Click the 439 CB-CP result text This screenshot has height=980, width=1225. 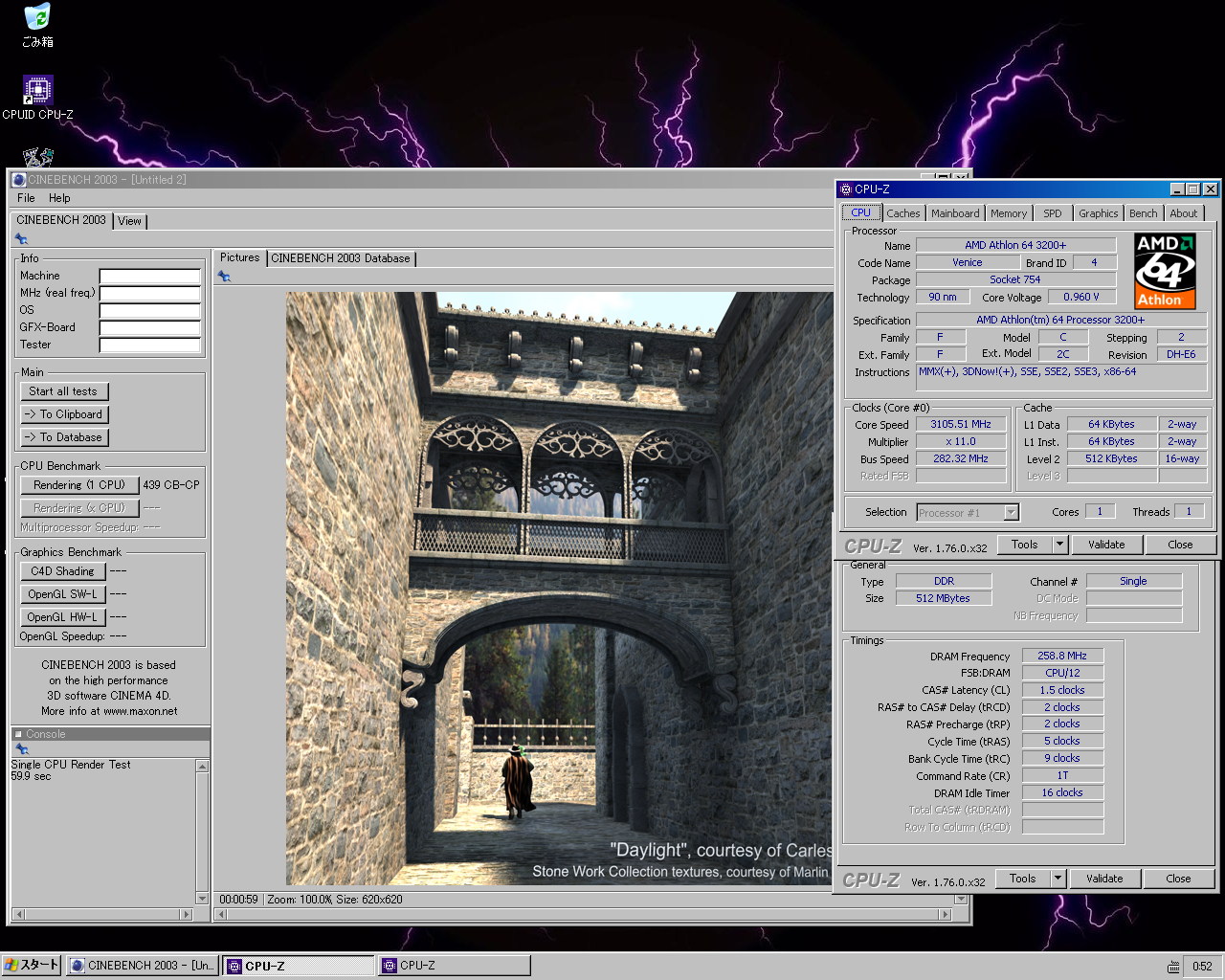click(171, 485)
